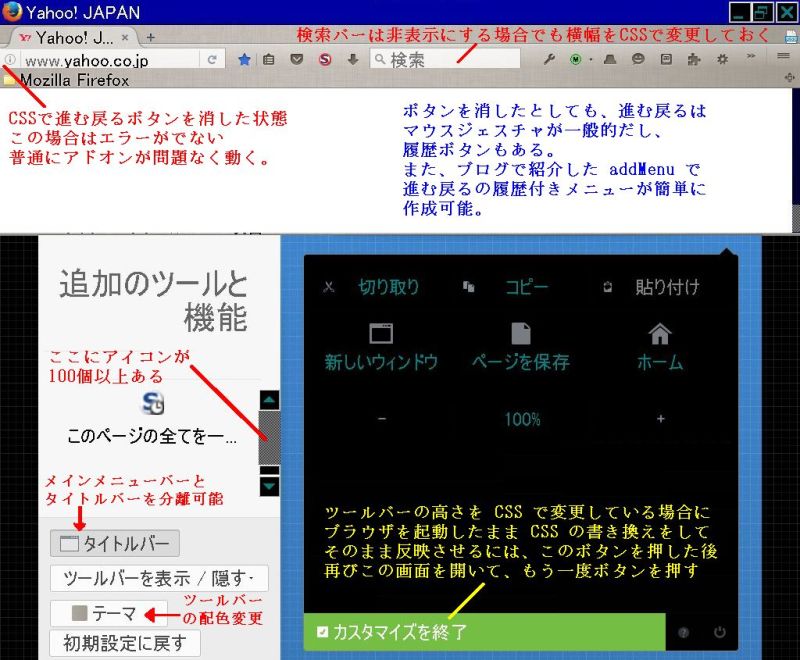Click the site info icon in address bar
This screenshot has height=660, width=800.
(x=10, y=60)
